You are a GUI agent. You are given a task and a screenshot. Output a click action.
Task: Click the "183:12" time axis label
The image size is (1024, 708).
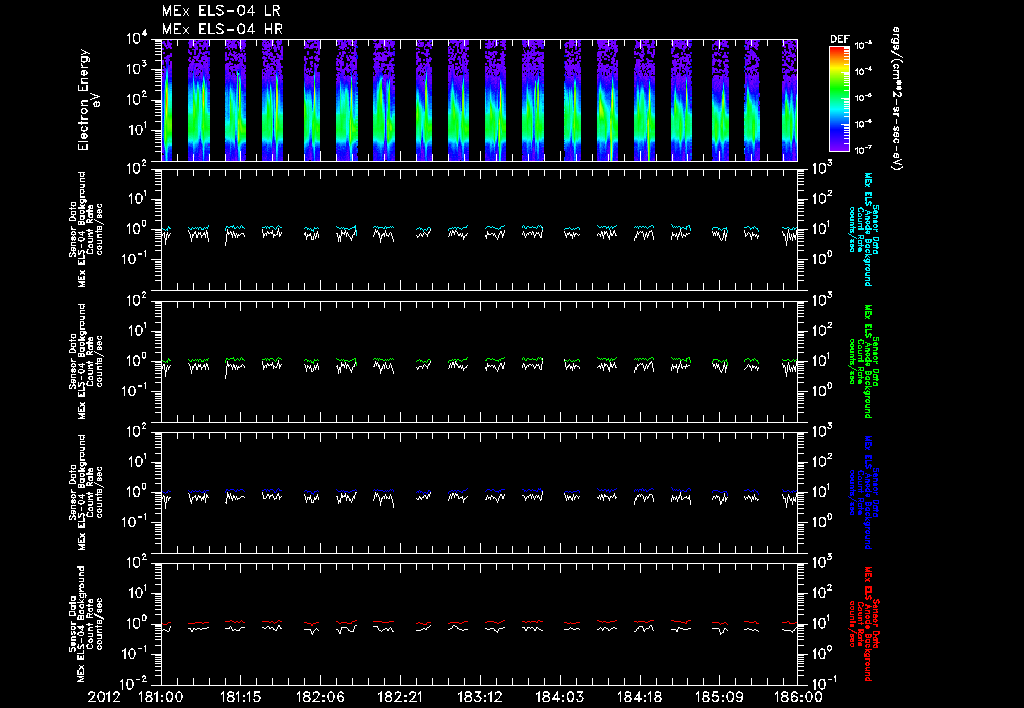click(x=479, y=697)
